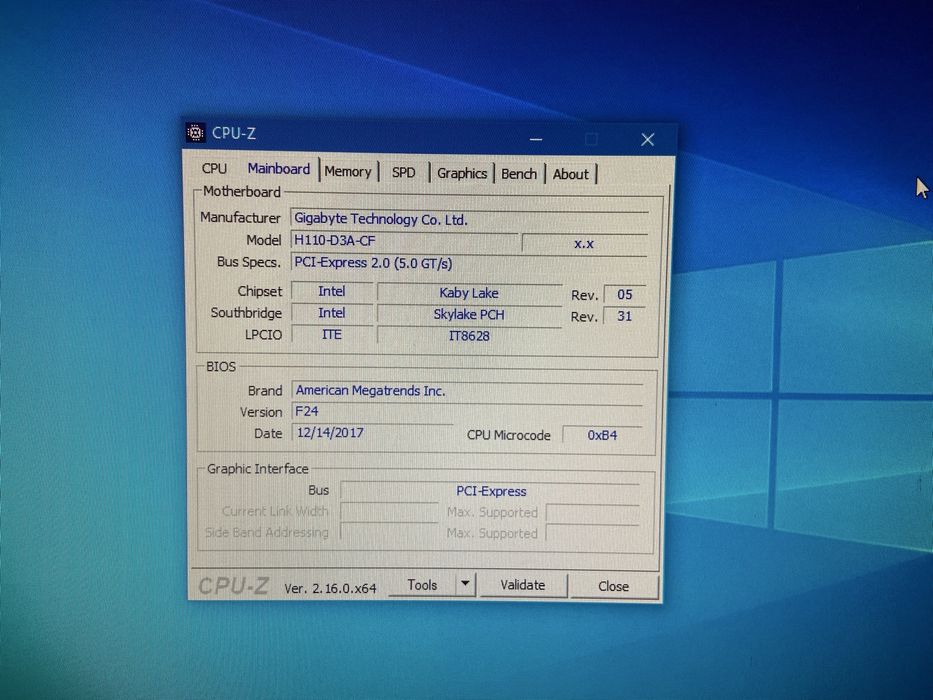This screenshot has width=933, height=700.
Task: Click the IT8628 LPCIO field
Action: [469, 336]
